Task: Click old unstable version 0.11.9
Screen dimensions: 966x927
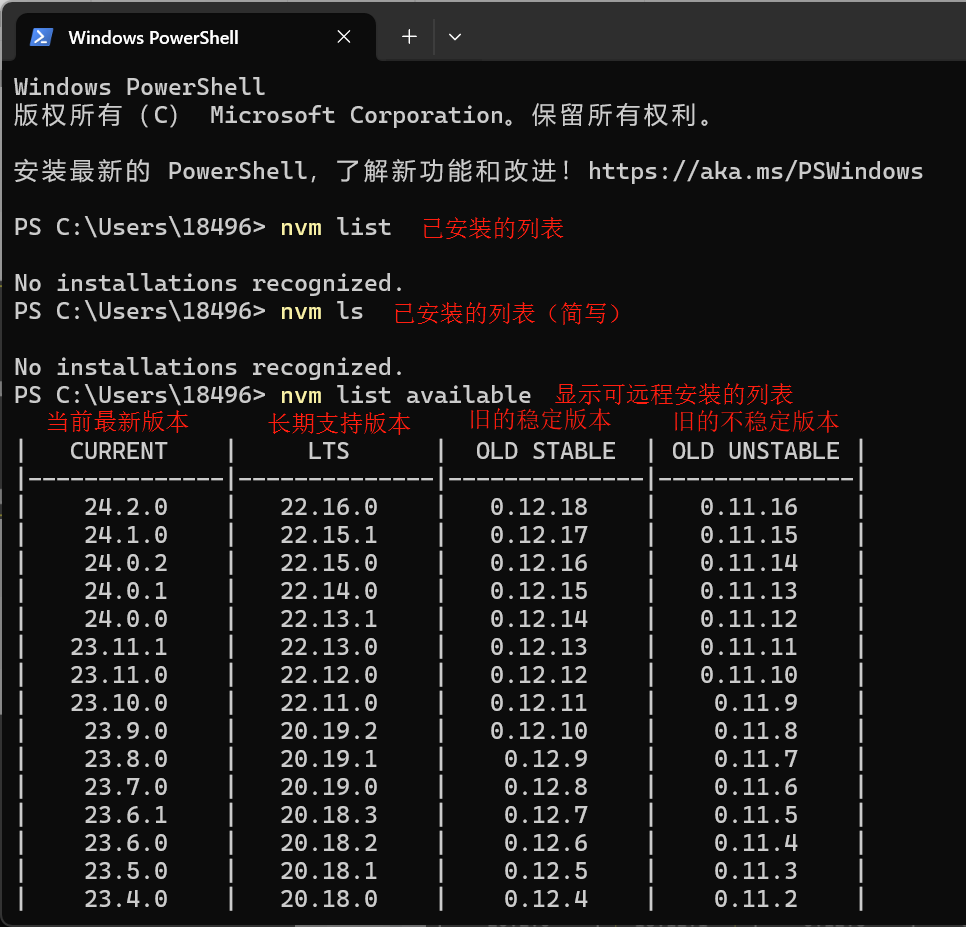Action: [756, 703]
